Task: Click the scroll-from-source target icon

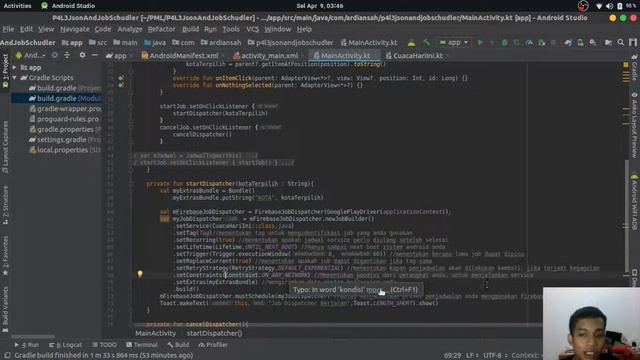Action: click(x=55, y=55)
